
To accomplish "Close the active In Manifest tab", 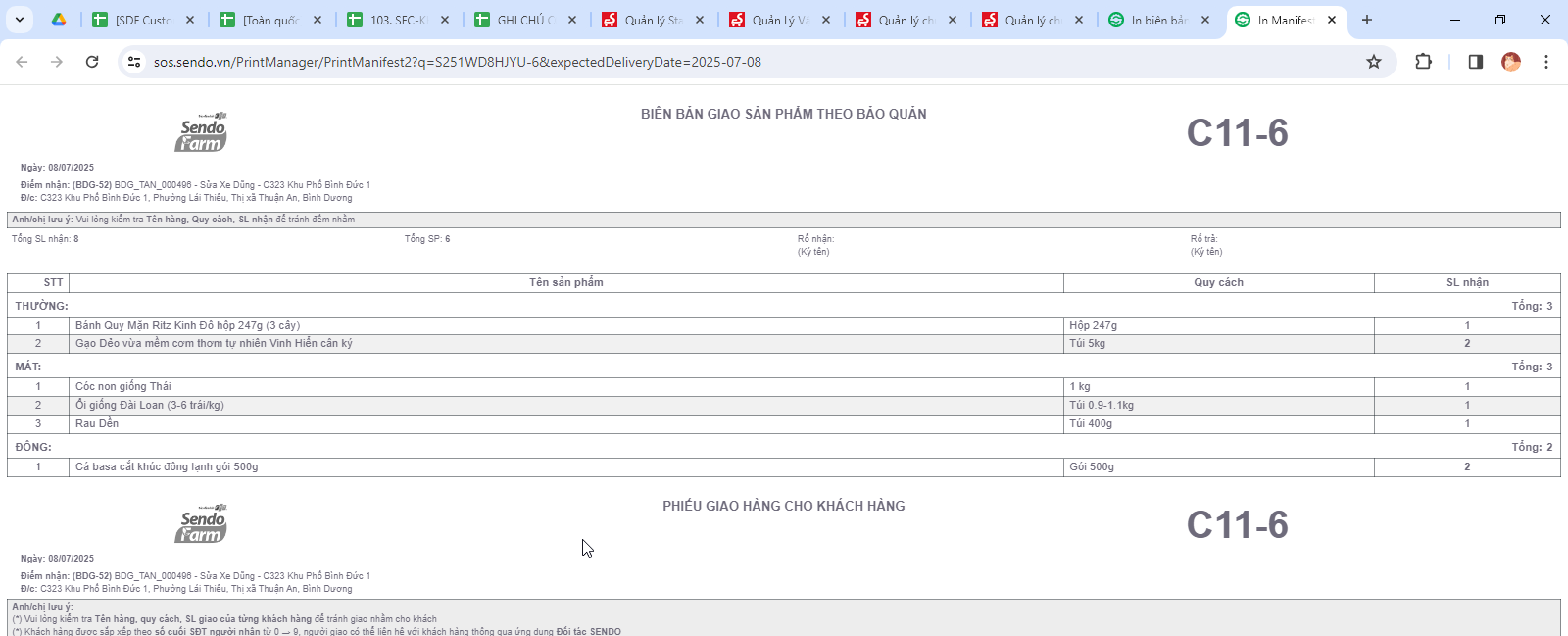I will (x=1332, y=20).
